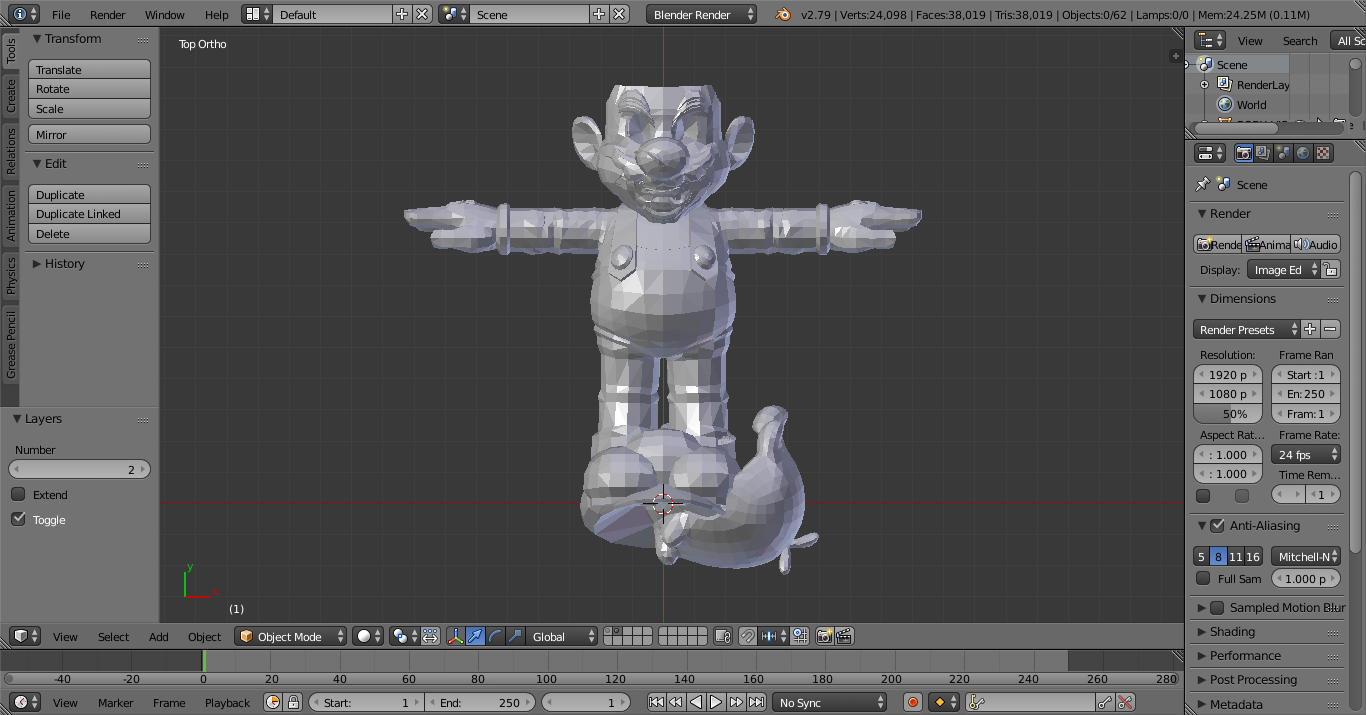Click the OpenGL render animation clapper icon
The image size is (1366, 715).
click(844, 636)
